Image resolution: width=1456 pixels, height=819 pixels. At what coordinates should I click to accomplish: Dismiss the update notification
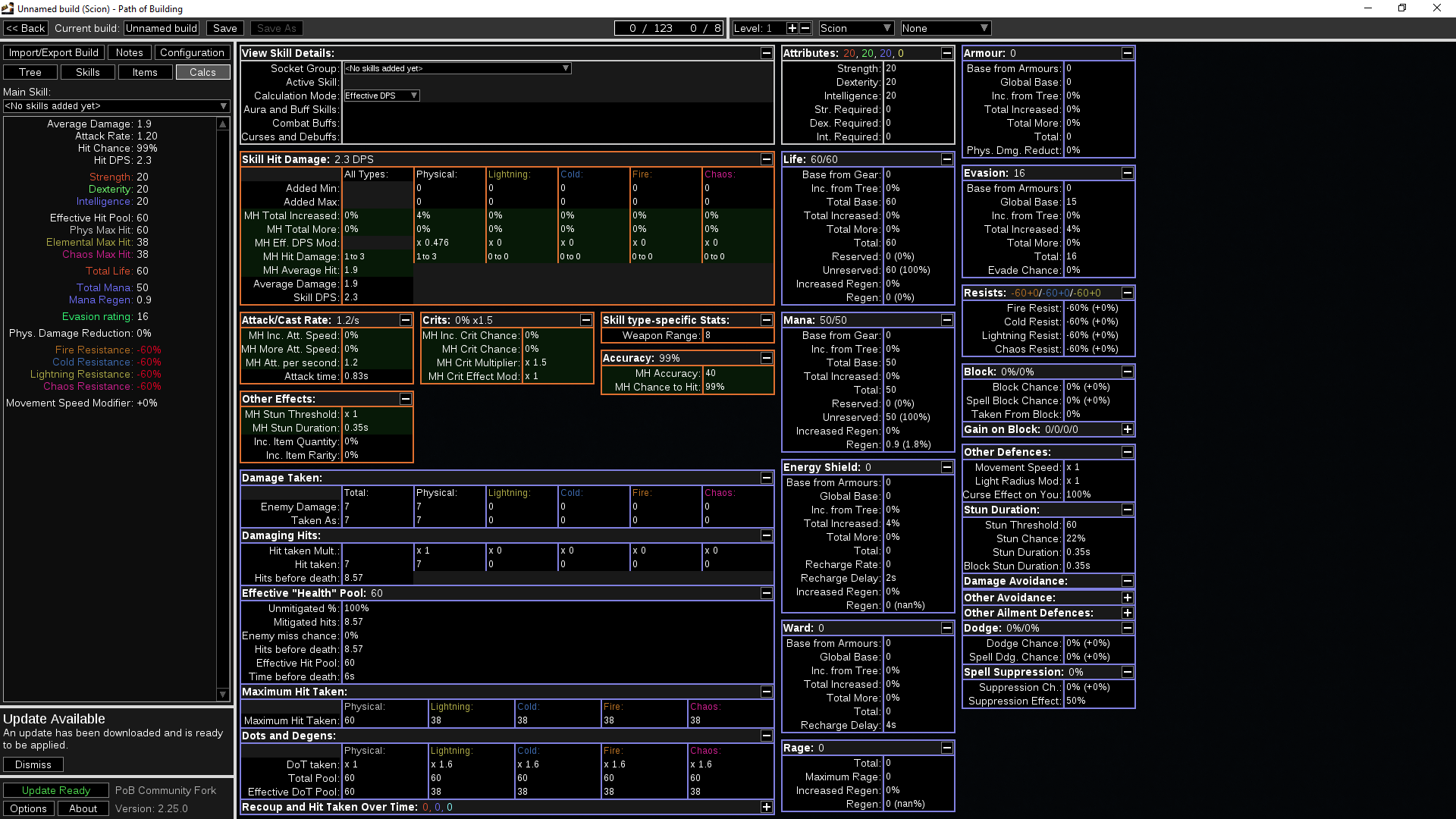click(x=33, y=764)
